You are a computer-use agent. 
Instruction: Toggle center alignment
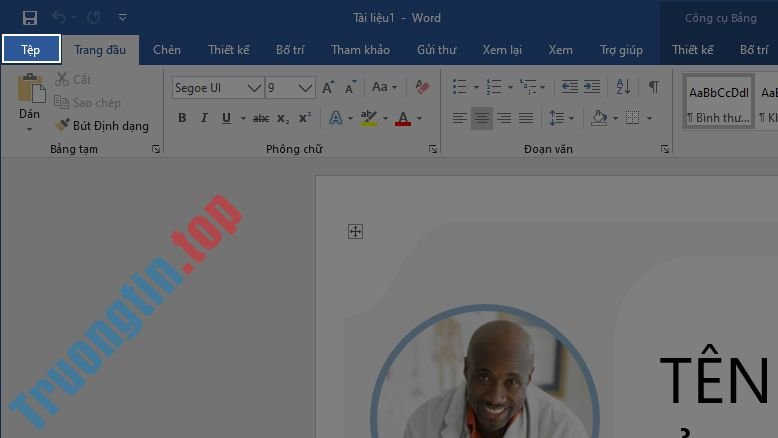pos(481,118)
